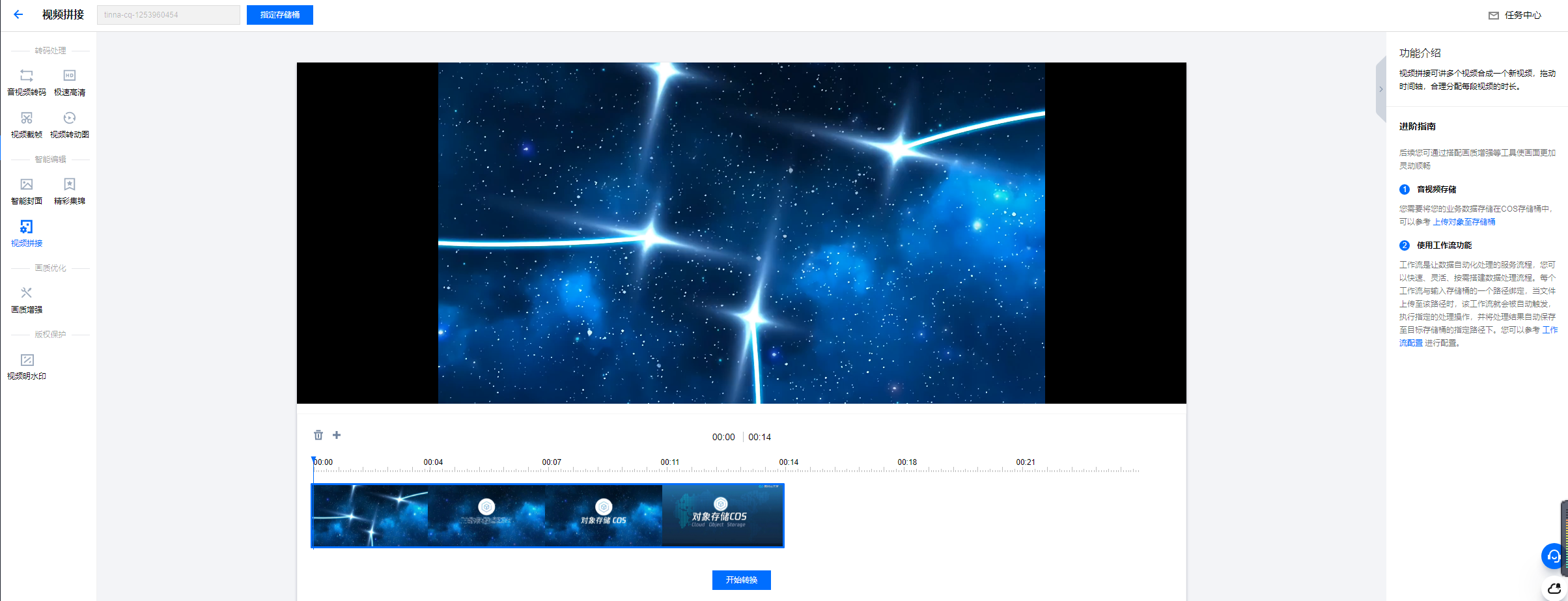Click the 00:11 mark on timeline ruler
Image resolution: width=1568 pixels, height=601 pixels.
[x=670, y=462]
